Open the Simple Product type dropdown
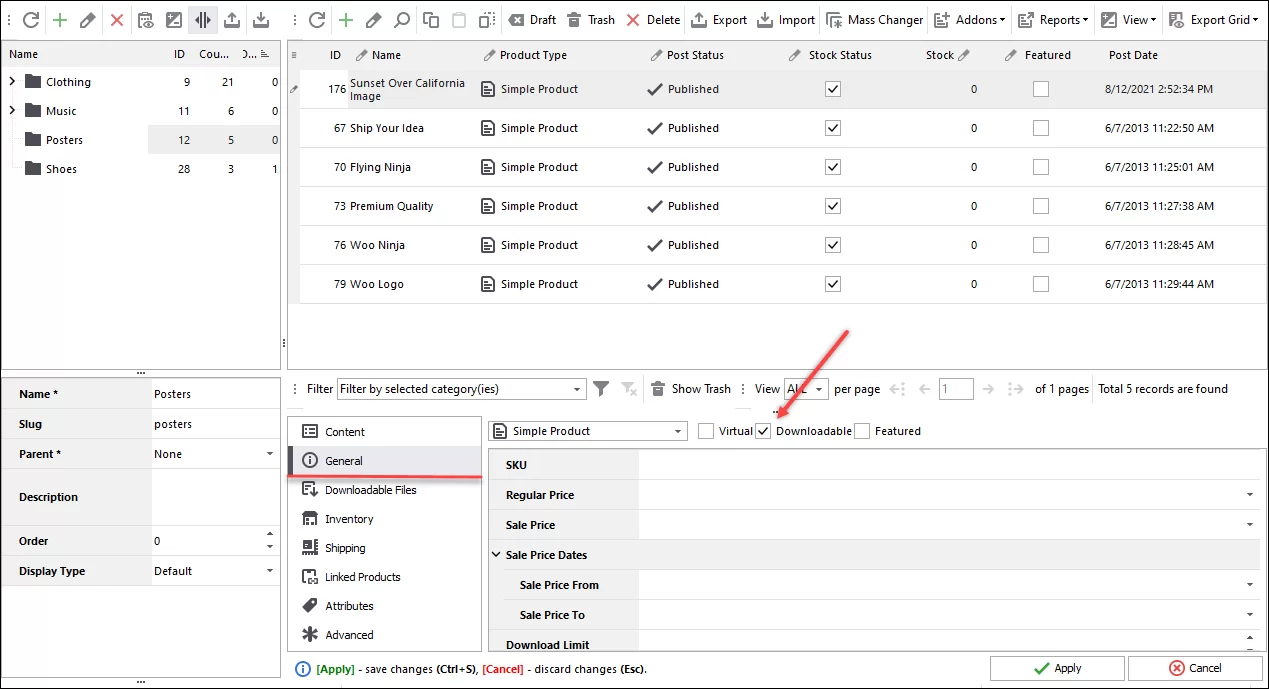 (677, 430)
